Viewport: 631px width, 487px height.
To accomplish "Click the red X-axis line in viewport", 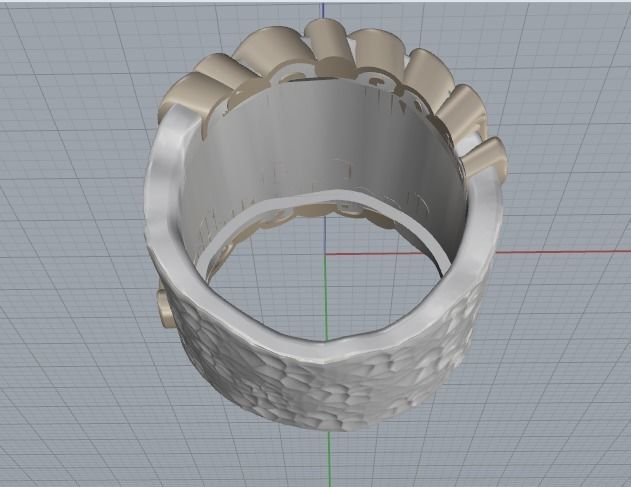I will pos(478,252).
